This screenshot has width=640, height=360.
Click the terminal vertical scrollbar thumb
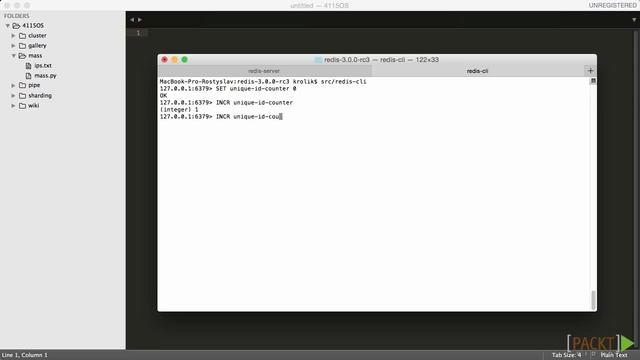click(593, 300)
